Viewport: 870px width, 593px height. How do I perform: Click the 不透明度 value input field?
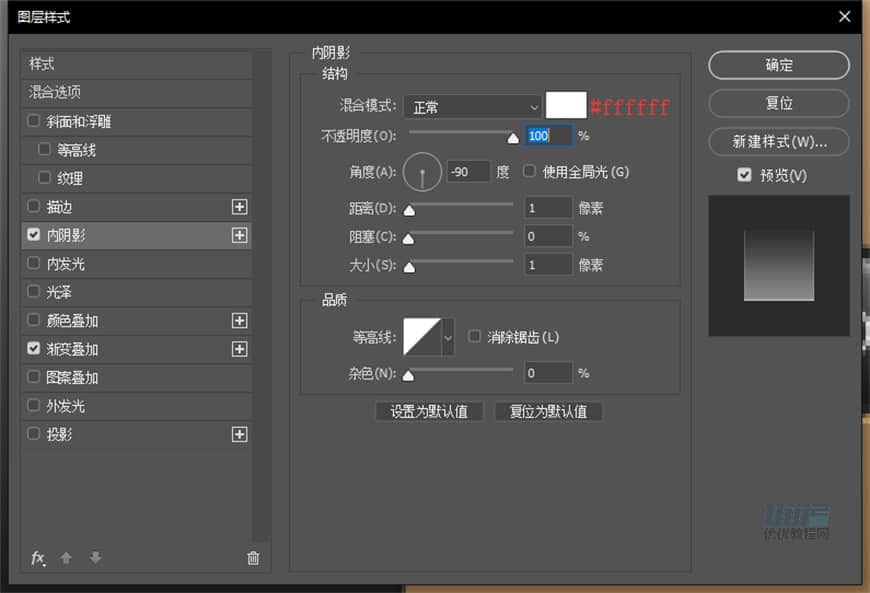[x=549, y=136]
